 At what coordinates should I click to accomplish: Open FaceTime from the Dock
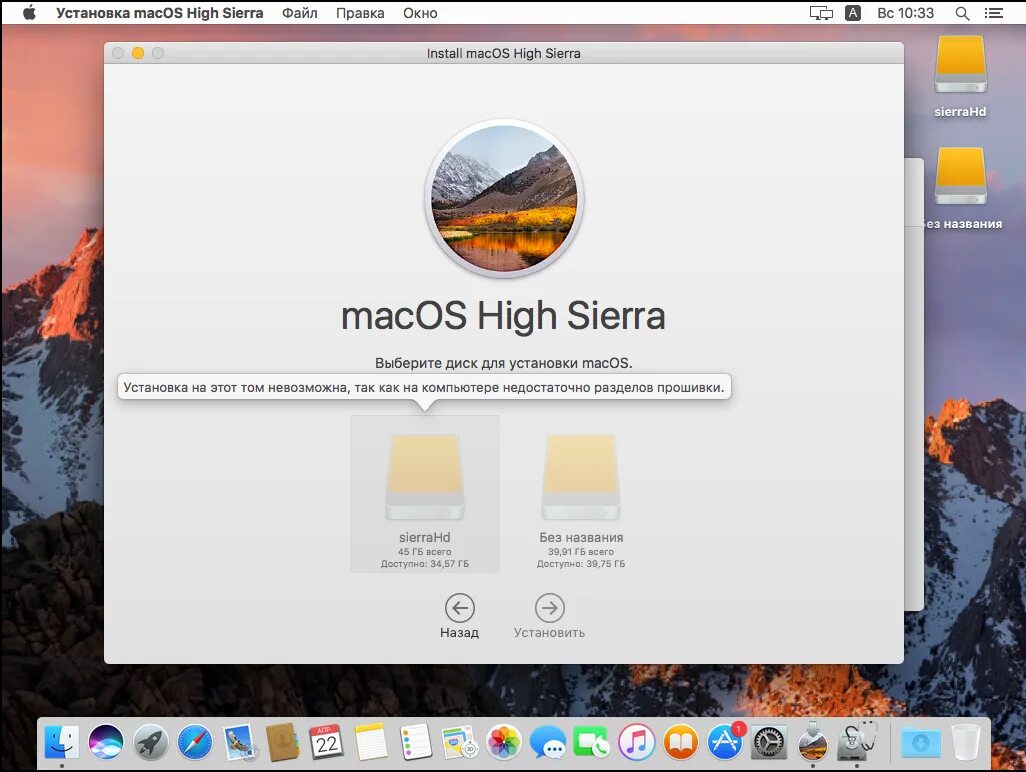click(x=592, y=742)
